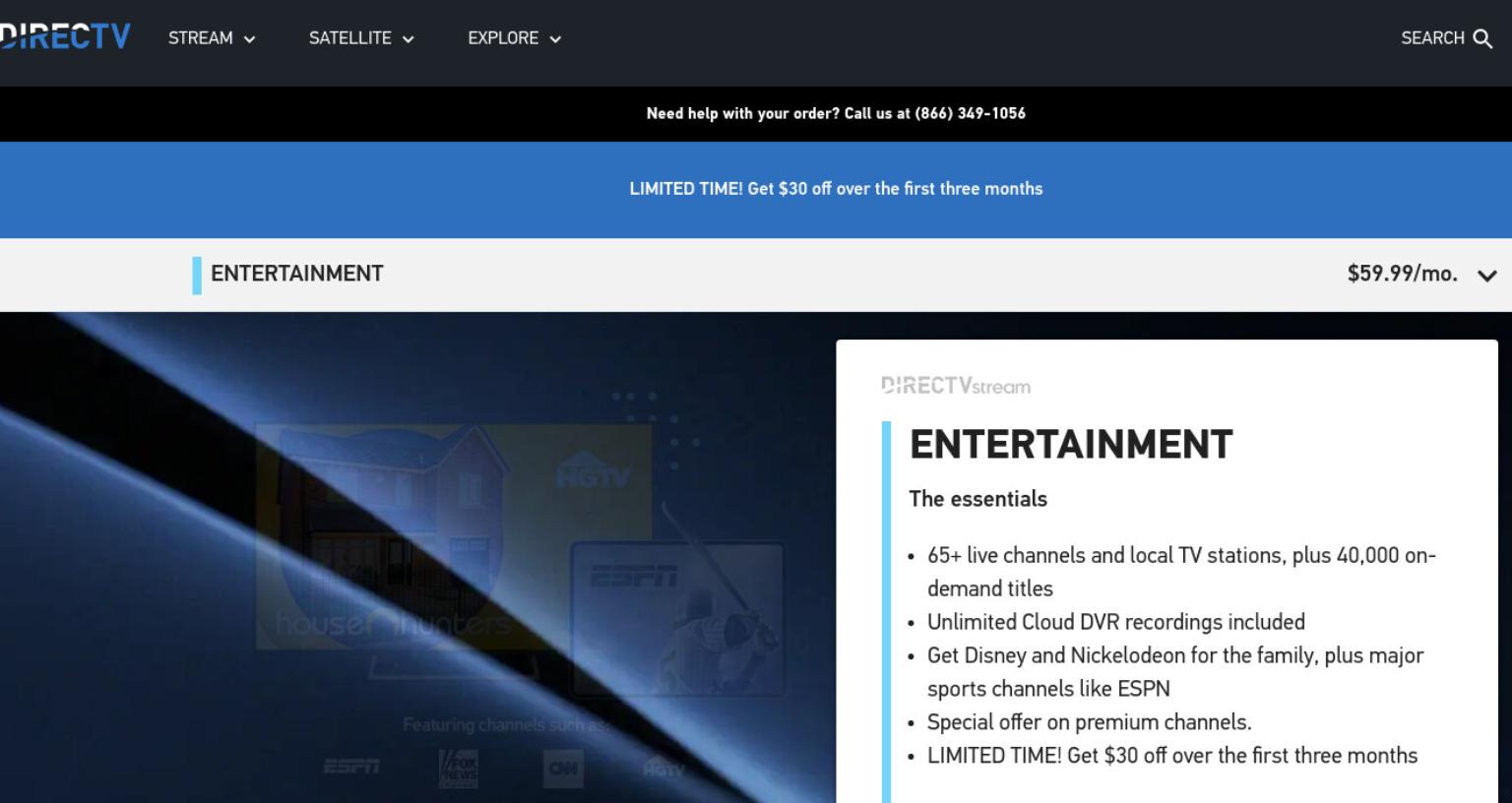Click the ENTERTAINMENT package bar title

pyautogui.click(x=296, y=274)
